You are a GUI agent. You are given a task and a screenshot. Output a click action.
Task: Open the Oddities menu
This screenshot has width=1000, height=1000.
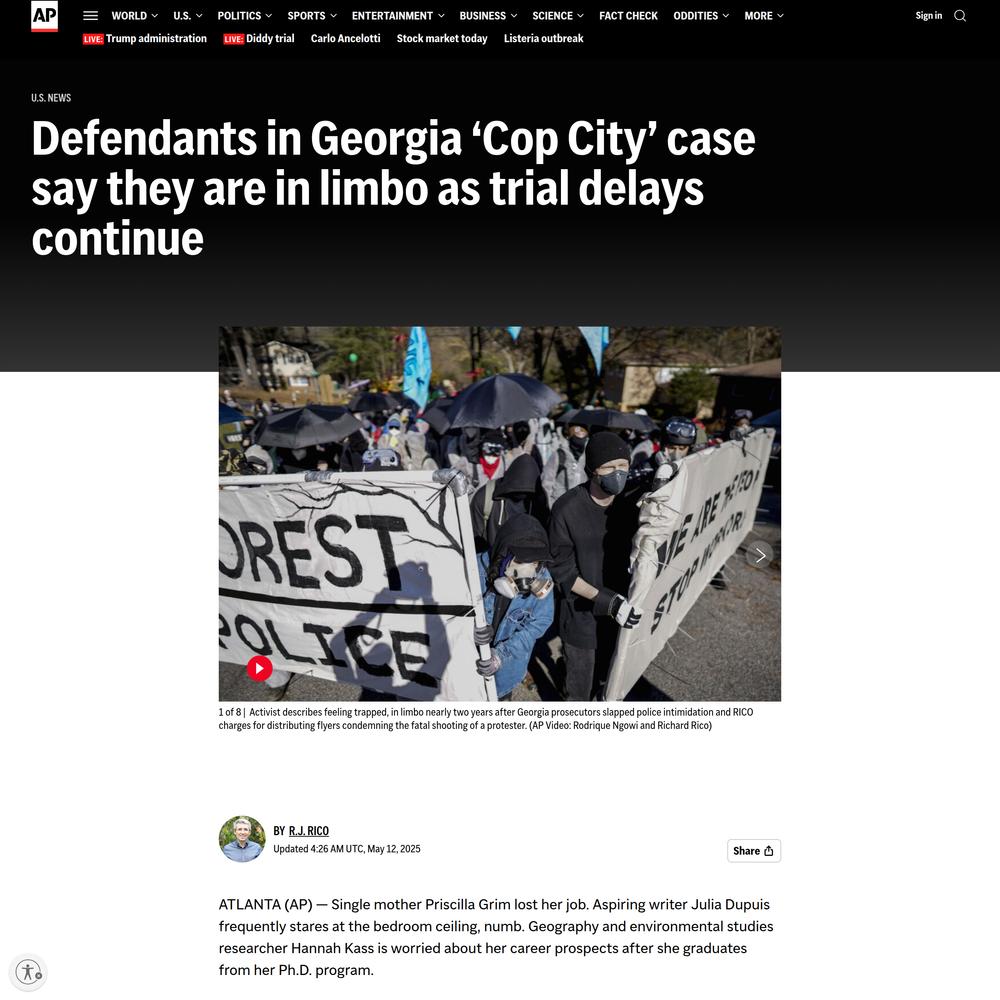click(701, 15)
